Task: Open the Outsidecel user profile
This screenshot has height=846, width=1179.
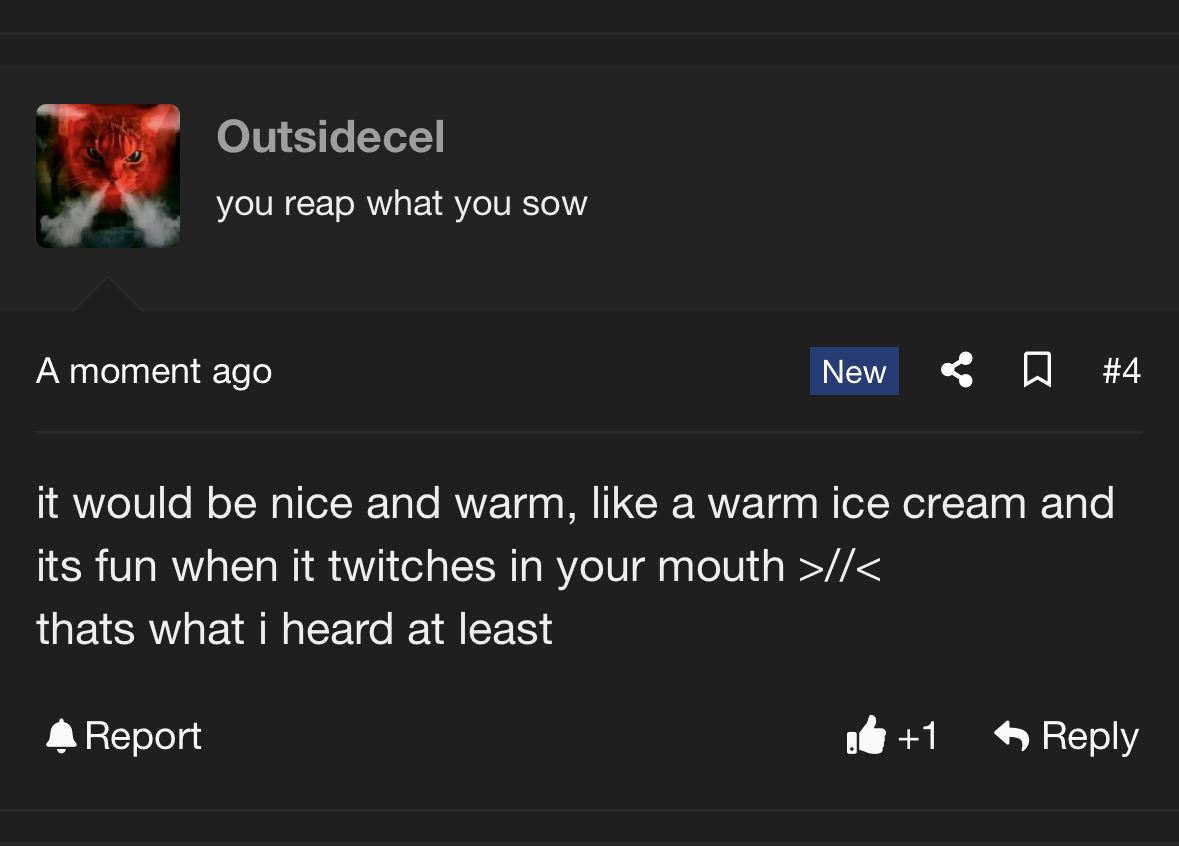Action: [x=330, y=136]
